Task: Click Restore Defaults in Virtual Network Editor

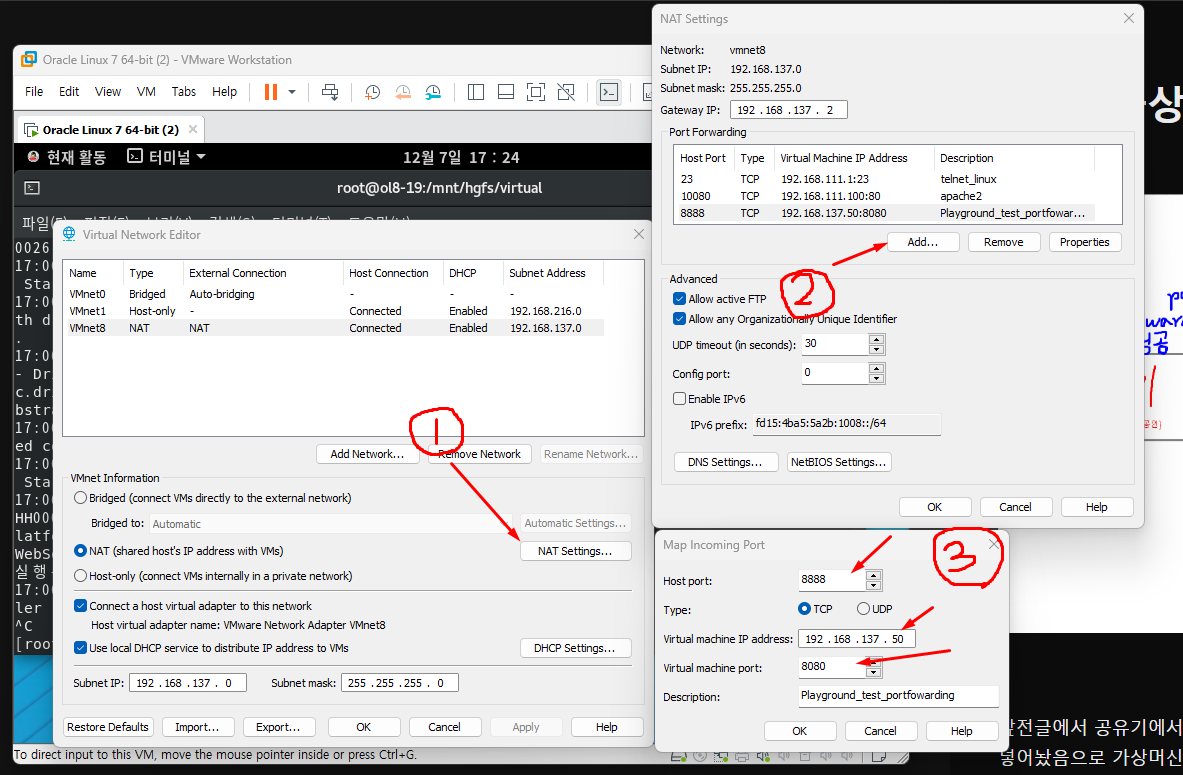Action: click(x=108, y=727)
